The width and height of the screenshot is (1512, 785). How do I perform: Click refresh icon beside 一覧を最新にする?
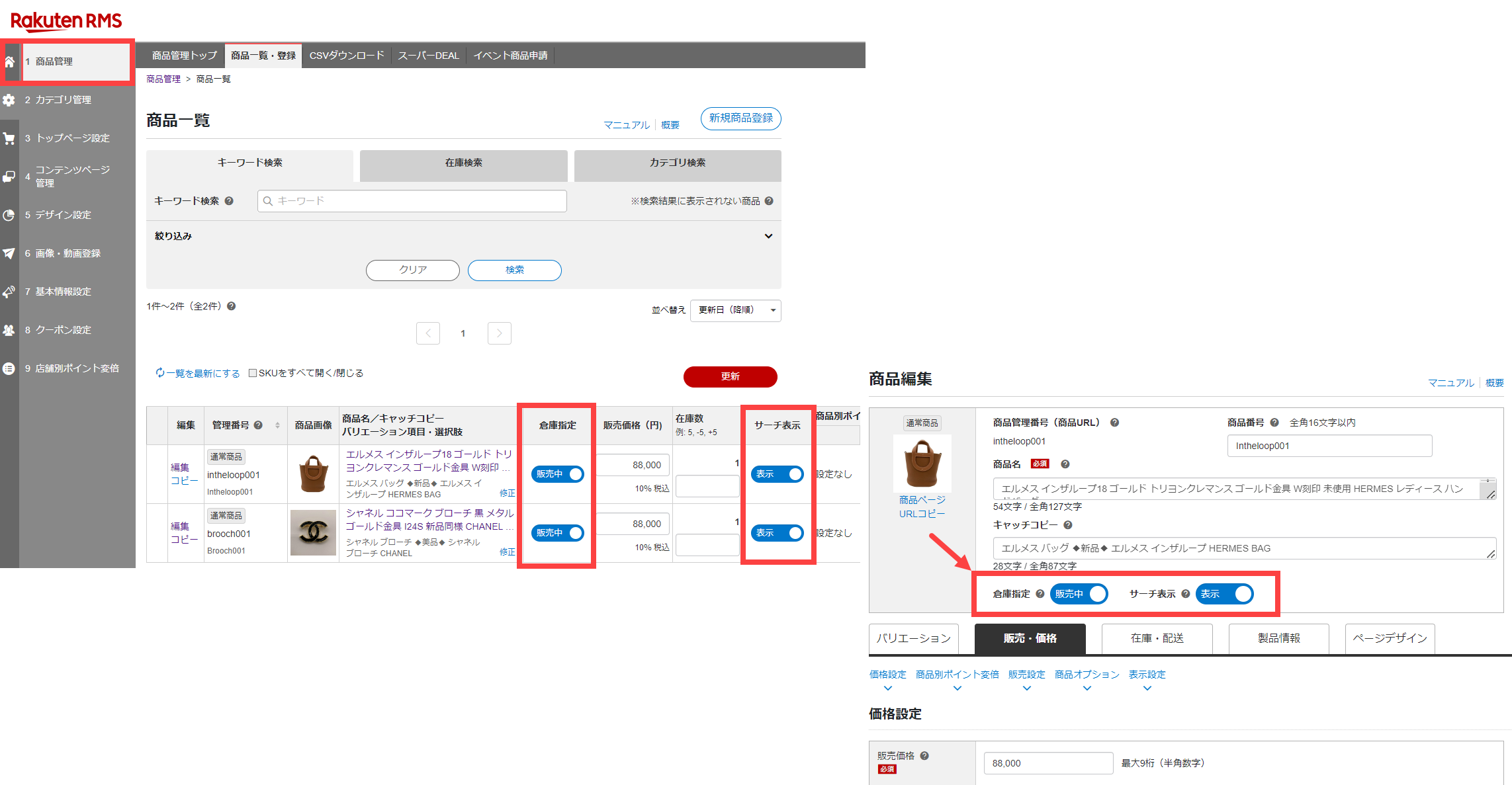pyautogui.click(x=159, y=373)
